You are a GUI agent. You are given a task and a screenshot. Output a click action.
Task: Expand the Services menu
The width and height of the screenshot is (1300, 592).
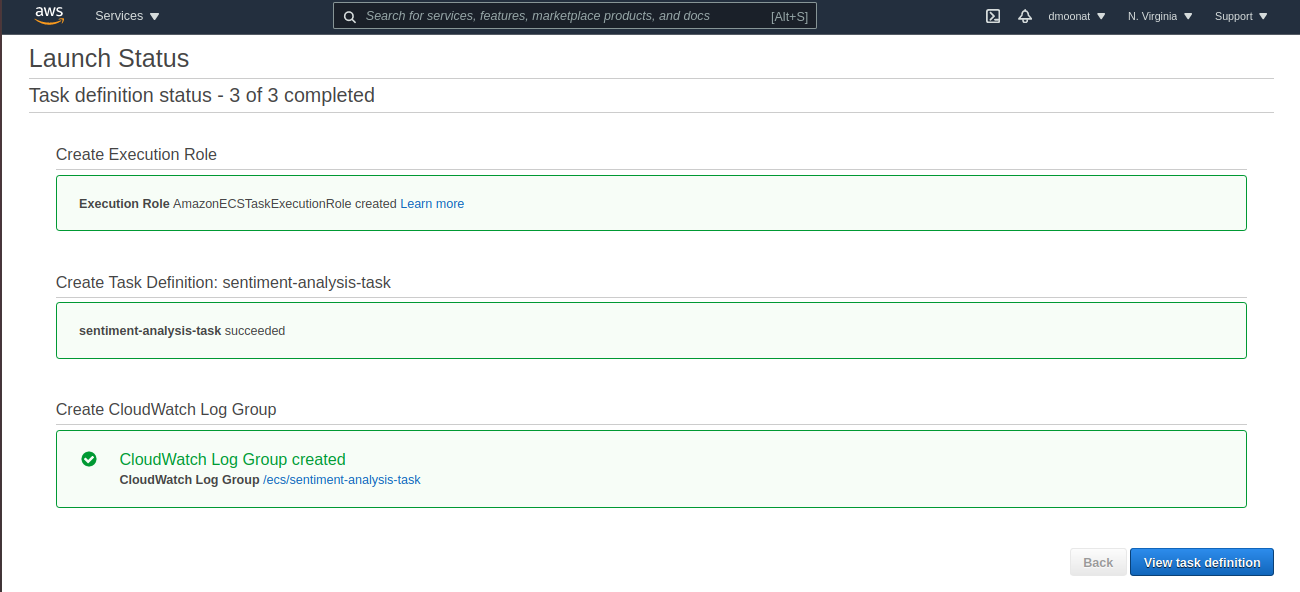tap(127, 16)
